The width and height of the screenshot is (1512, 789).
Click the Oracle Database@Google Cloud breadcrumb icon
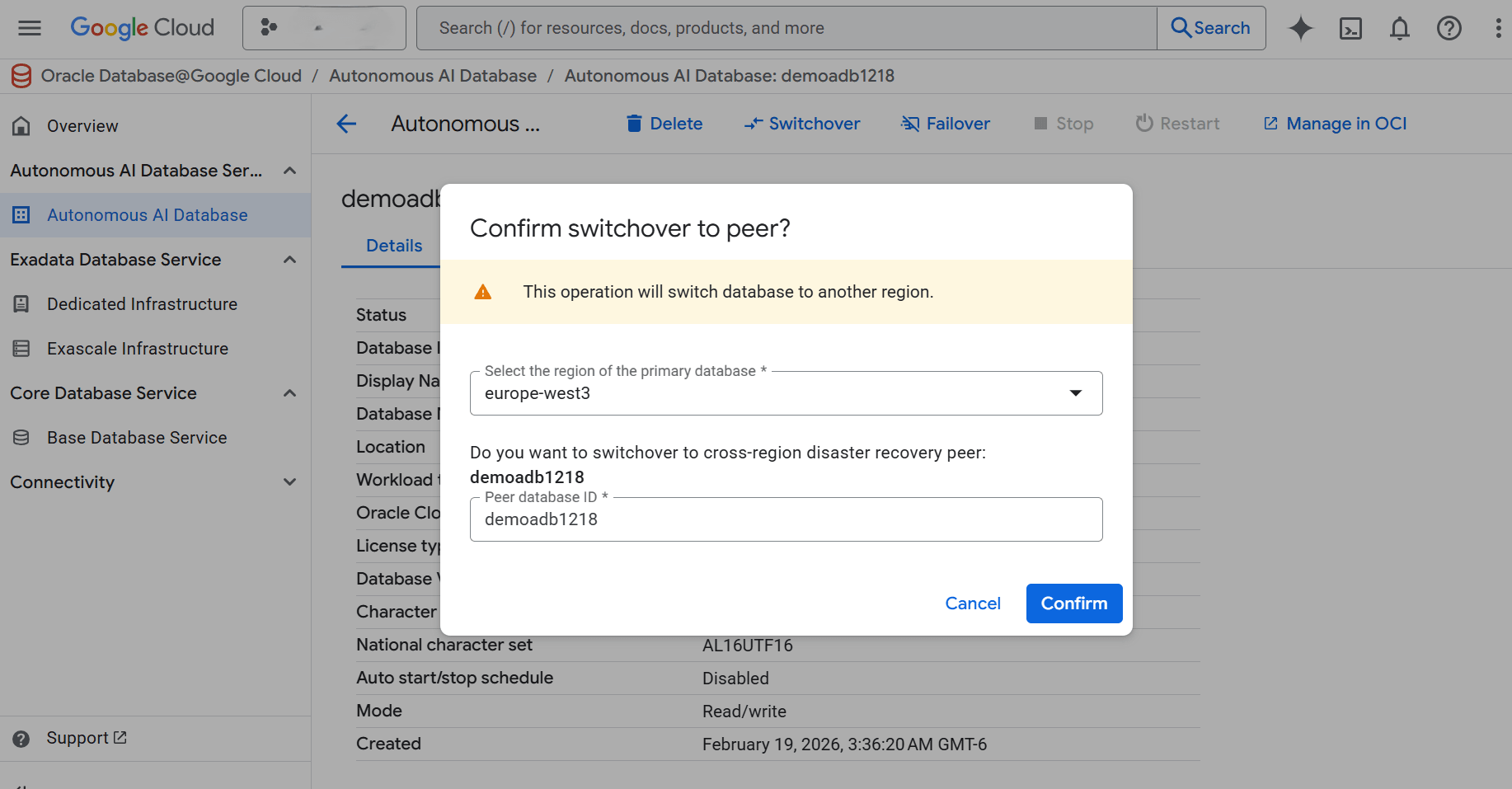[21, 75]
